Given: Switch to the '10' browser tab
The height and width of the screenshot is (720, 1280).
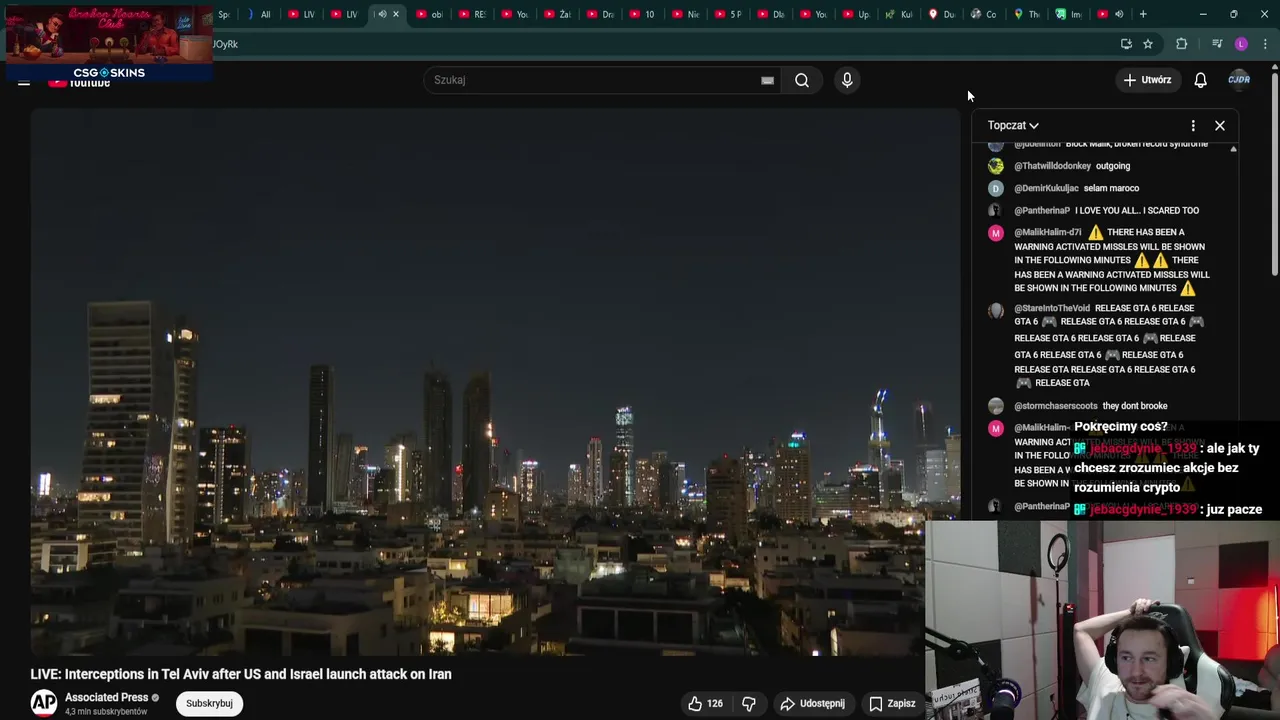Looking at the screenshot, I should click(643, 14).
